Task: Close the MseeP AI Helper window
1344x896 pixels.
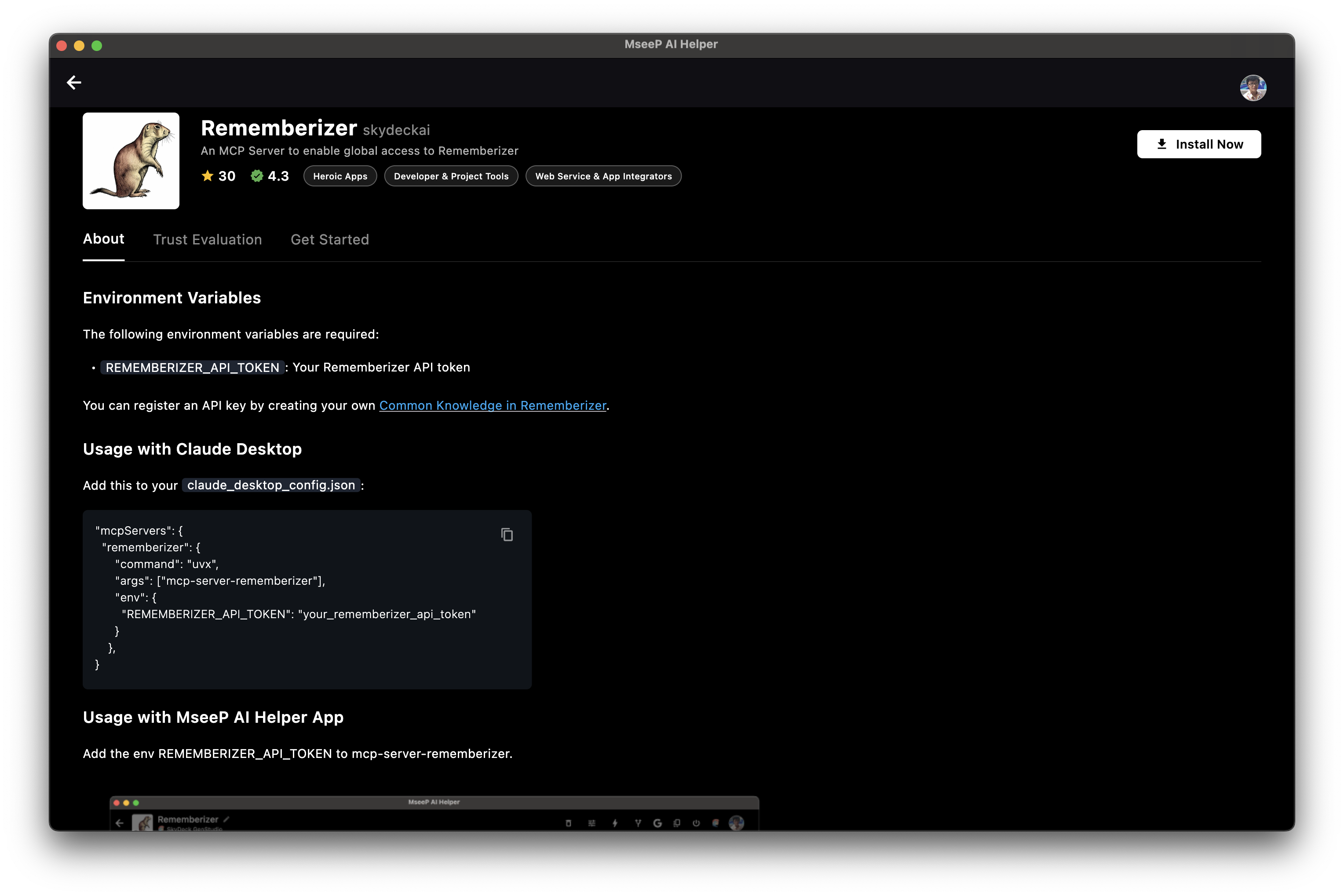Action: (x=62, y=46)
